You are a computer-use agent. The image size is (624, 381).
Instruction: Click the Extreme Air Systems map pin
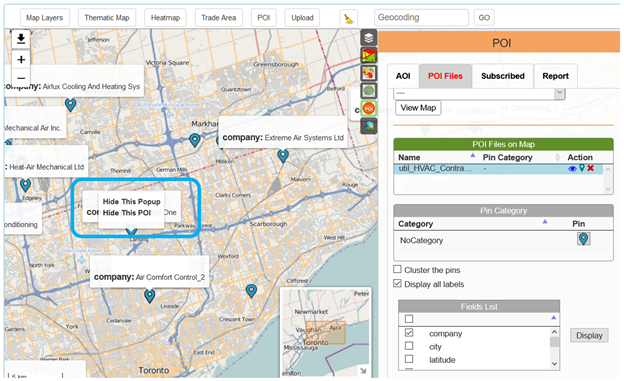[283, 156]
